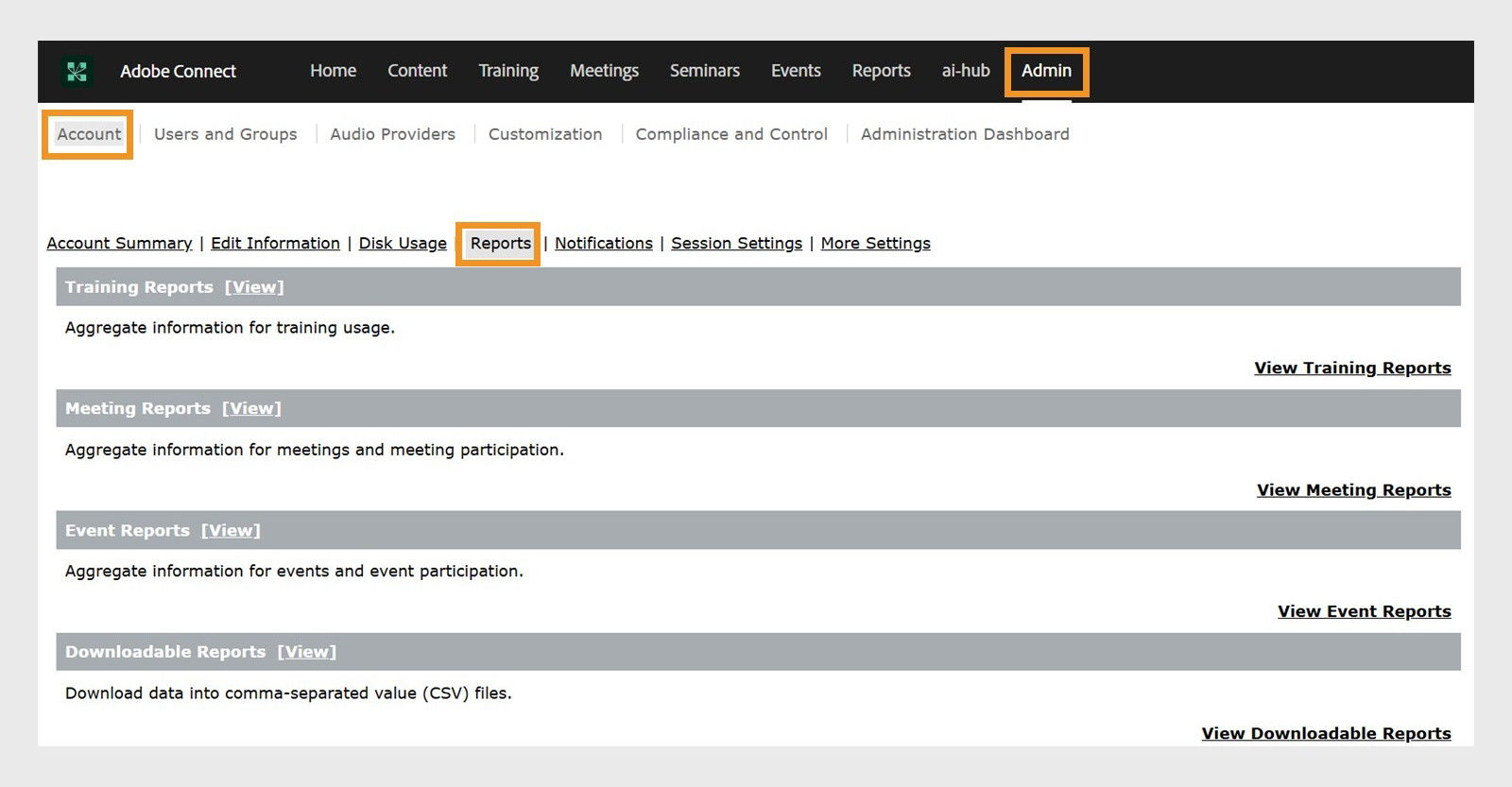Switch to Audio Providers subtab

[393, 134]
